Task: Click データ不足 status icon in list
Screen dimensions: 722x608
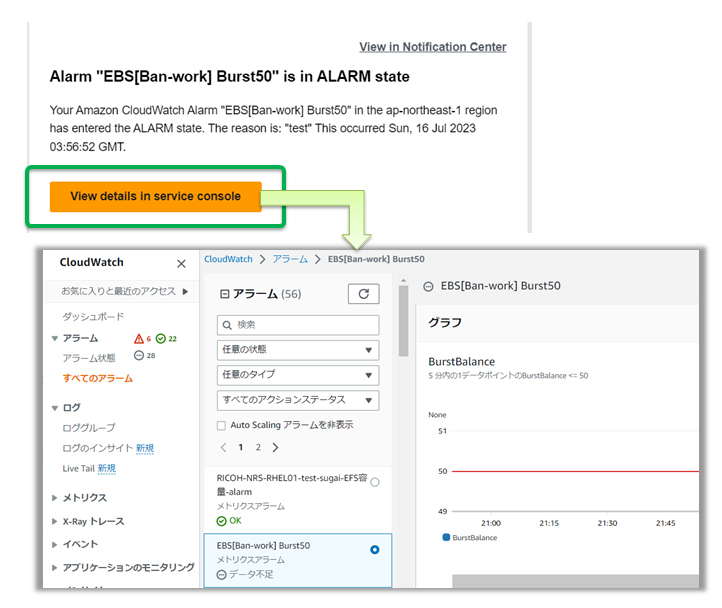Action: (221, 575)
